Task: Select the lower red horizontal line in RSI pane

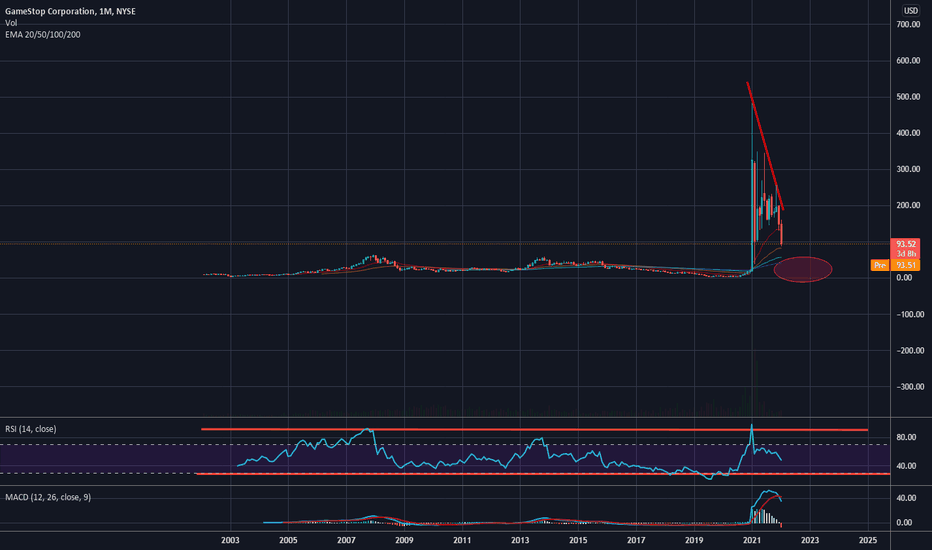Action: pos(543,474)
